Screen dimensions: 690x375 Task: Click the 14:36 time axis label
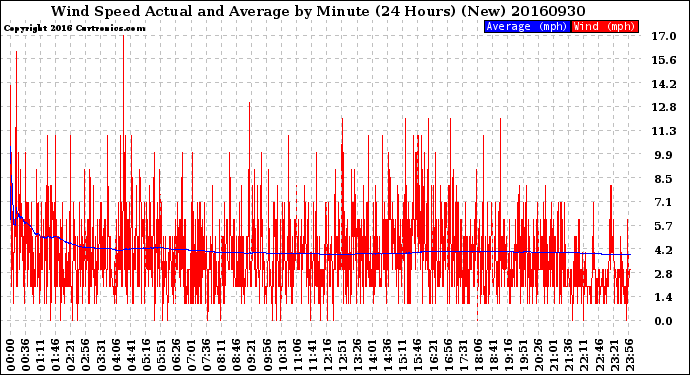[x=387, y=355]
